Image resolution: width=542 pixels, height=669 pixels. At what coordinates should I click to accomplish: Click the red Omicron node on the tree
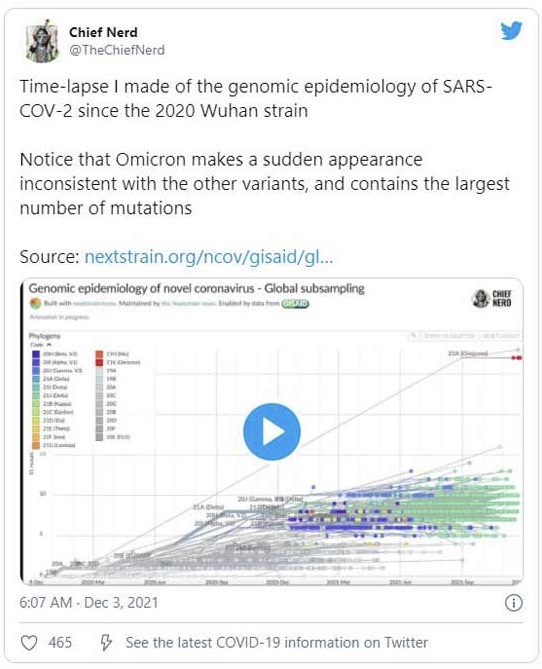point(516,358)
